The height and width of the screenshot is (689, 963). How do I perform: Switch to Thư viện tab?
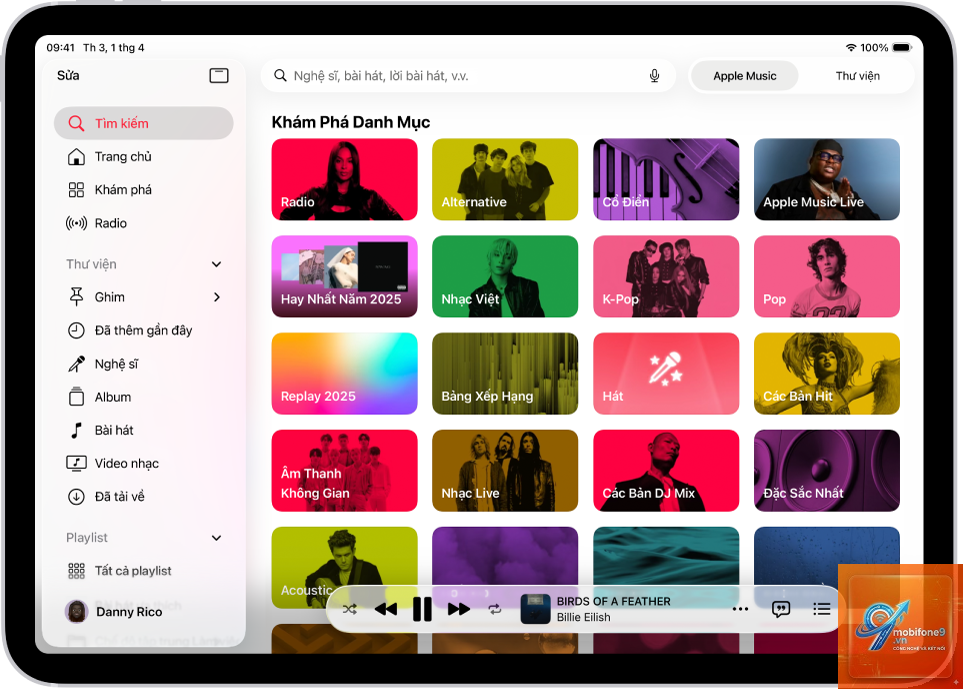coord(857,76)
